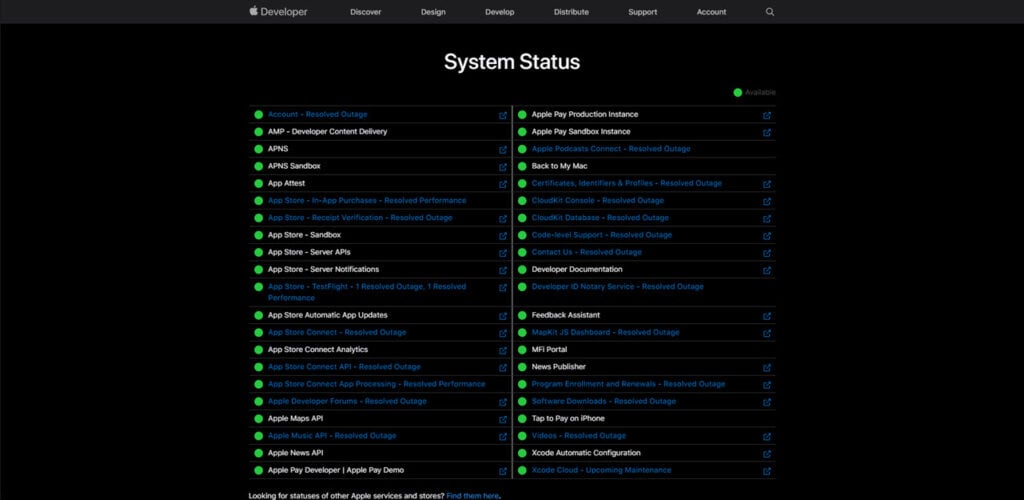
Task: Open the Discover menu in the navigation bar
Action: tap(366, 12)
